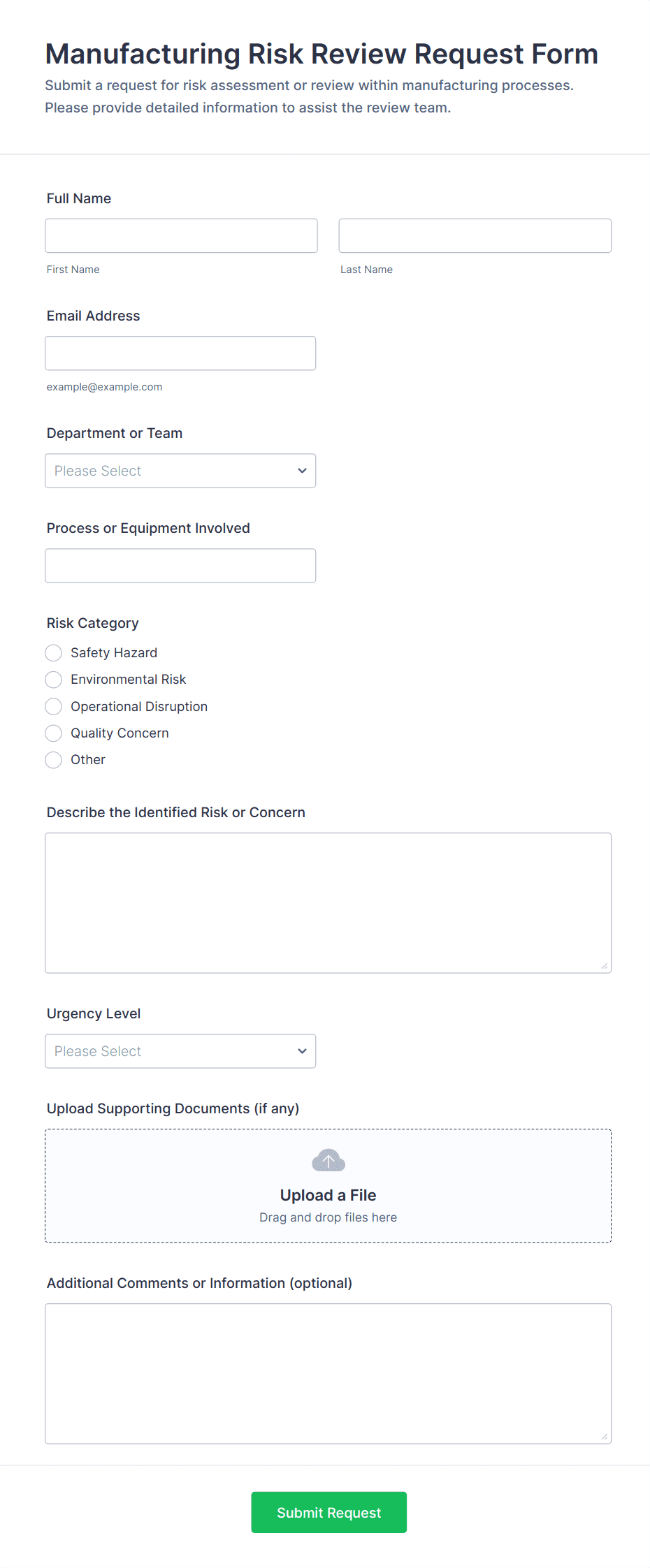The height and width of the screenshot is (1568, 650).
Task: Focus the Email Address field
Action: coord(180,353)
